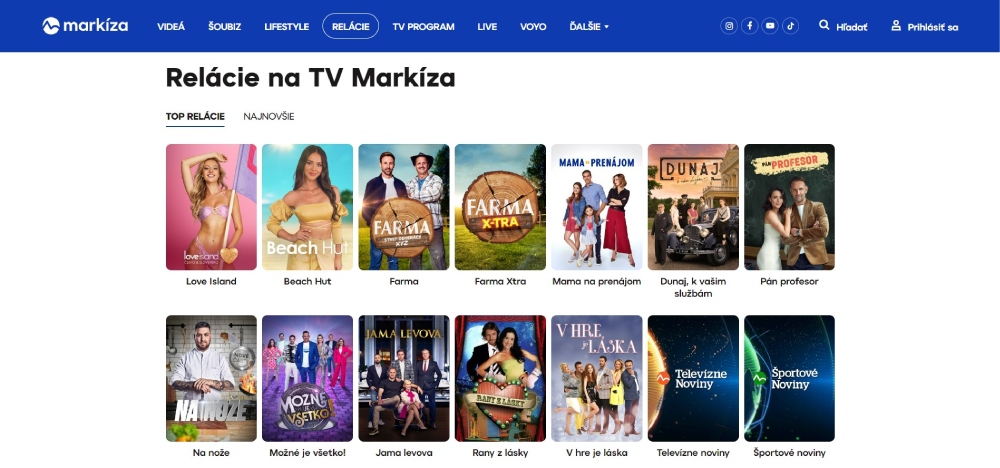Open the LIVE section link
Screen dimensions: 1000x468
coord(487,27)
